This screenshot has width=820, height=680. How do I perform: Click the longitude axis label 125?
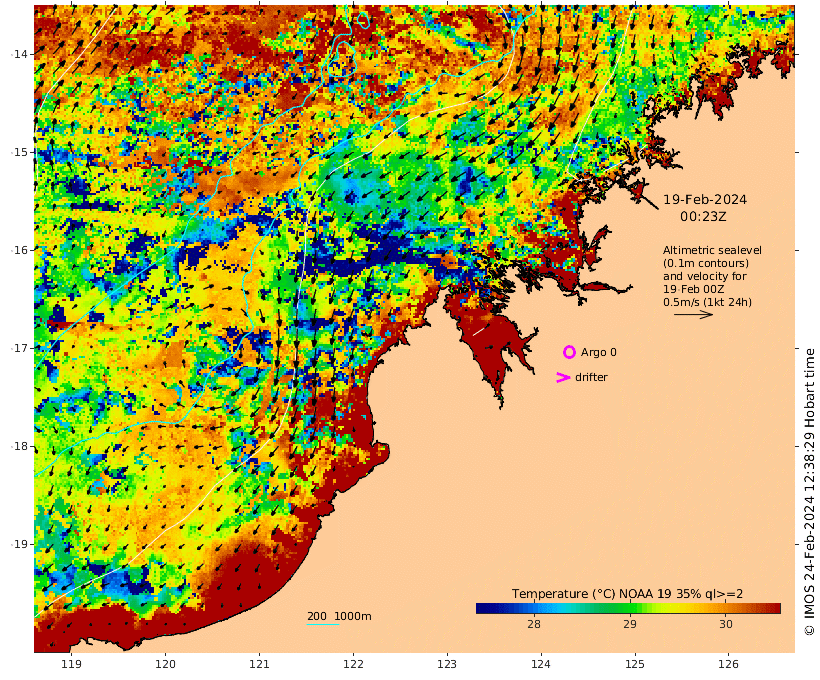635,664
